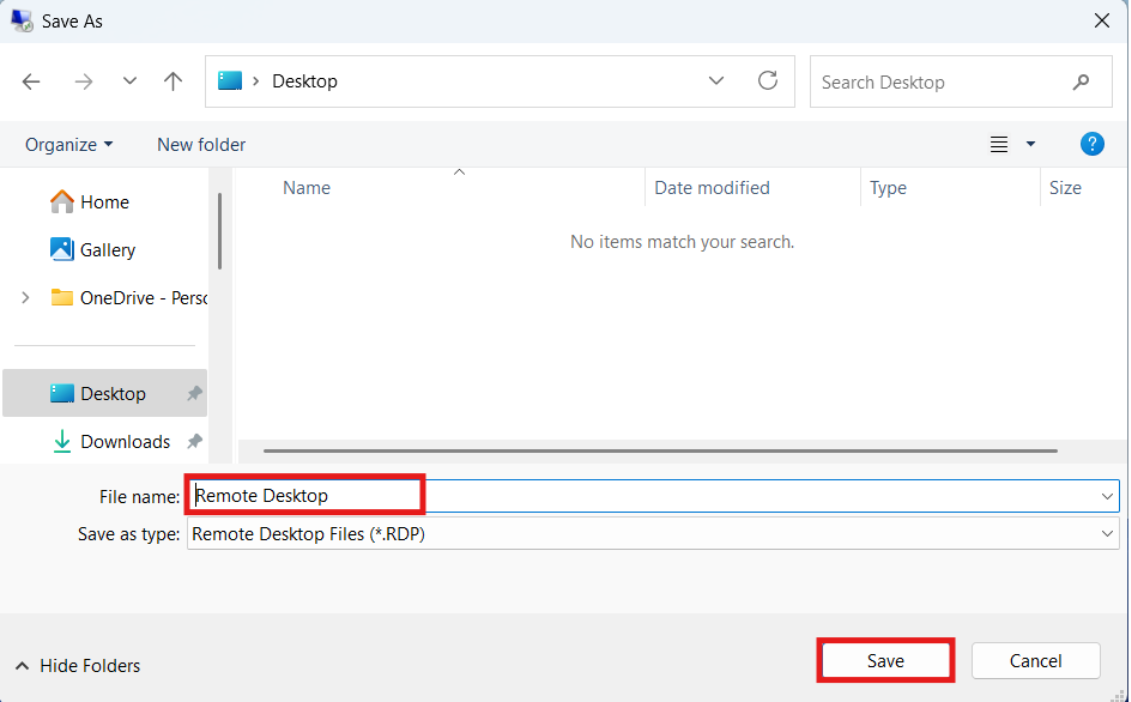Collapse the panel with Hide Folders
Viewport: 1131px width, 702px height.
pyautogui.click(x=78, y=666)
